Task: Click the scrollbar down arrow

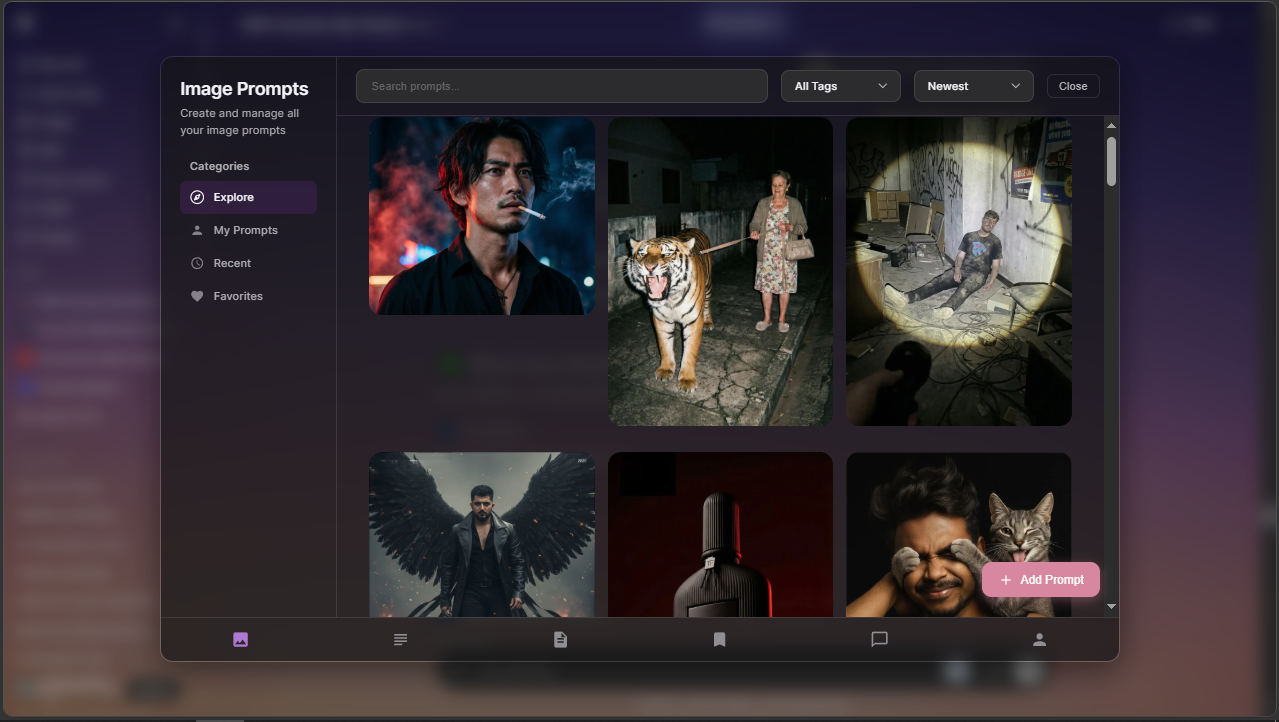Action: point(1111,606)
